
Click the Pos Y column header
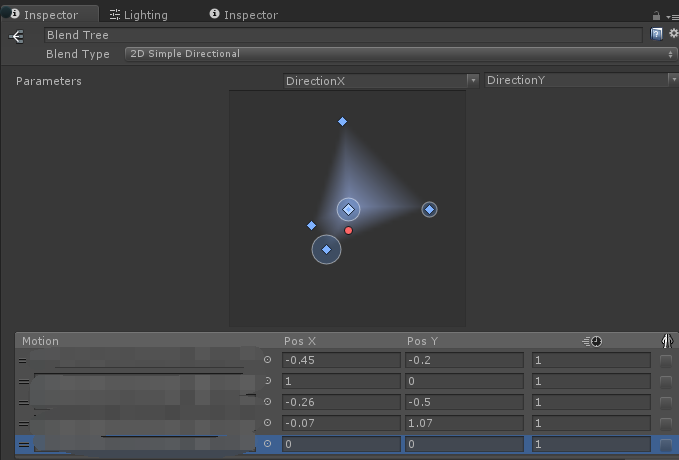click(x=422, y=341)
